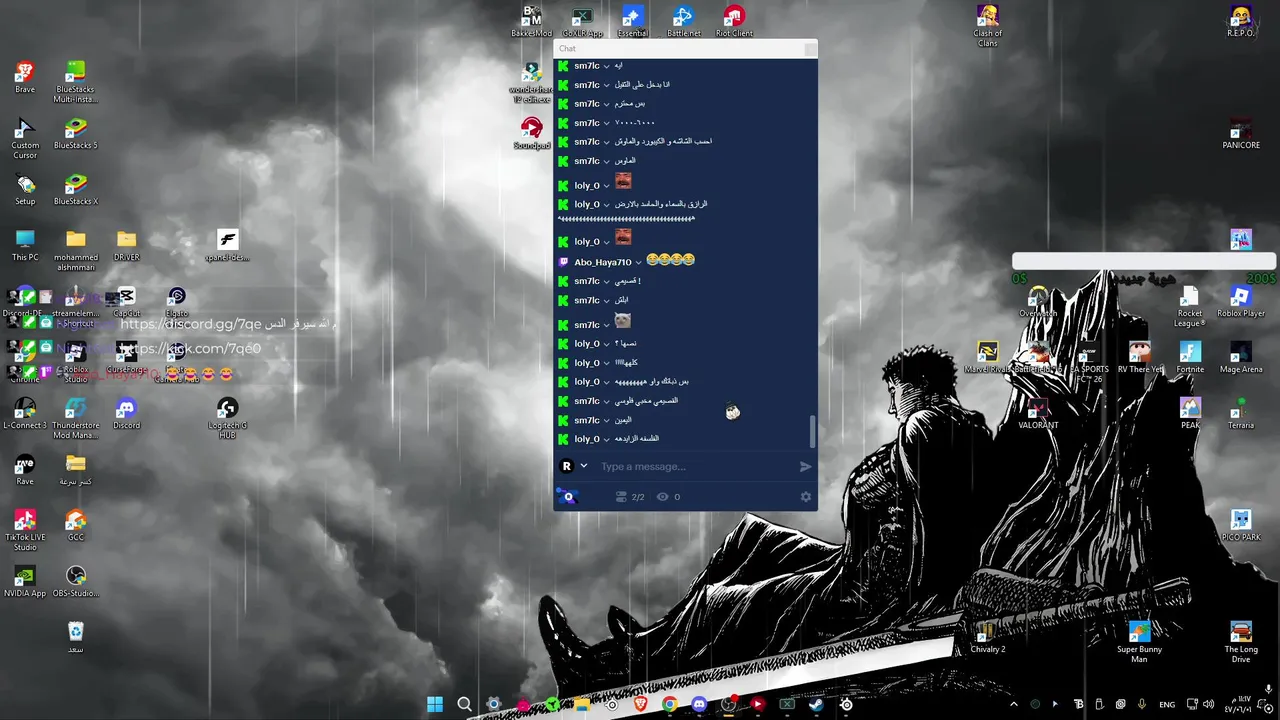Switch to Google Chrome on taskbar
The height and width of the screenshot is (720, 1280).
(x=669, y=704)
